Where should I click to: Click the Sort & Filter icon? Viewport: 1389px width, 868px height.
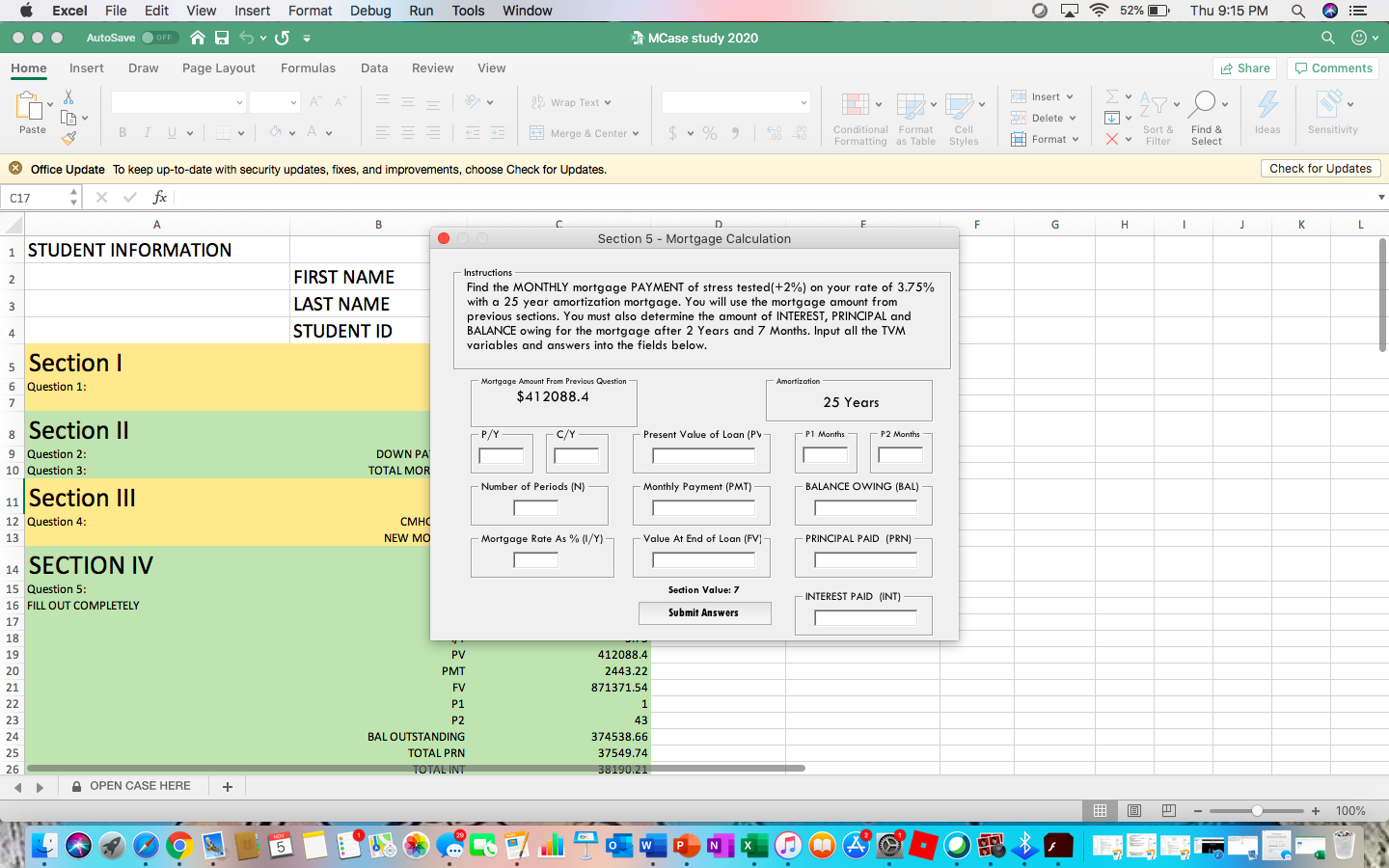coord(1153,104)
